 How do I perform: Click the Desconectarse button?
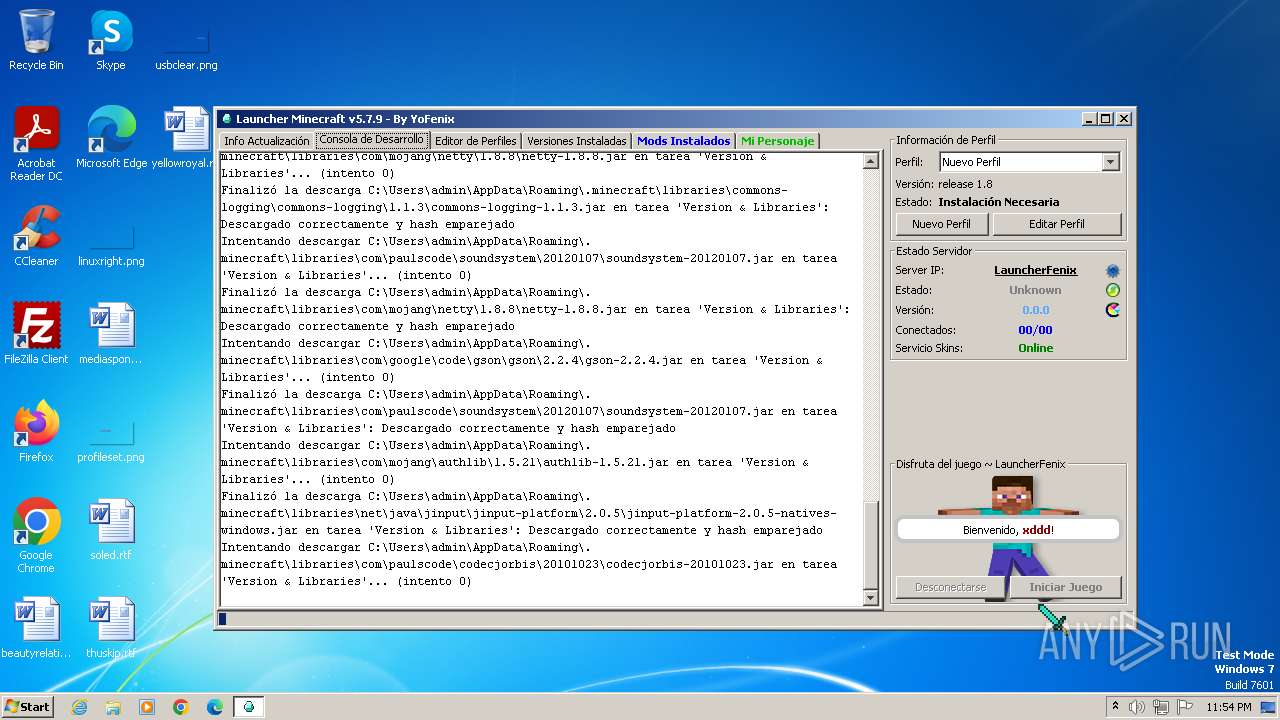click(950, 587)
